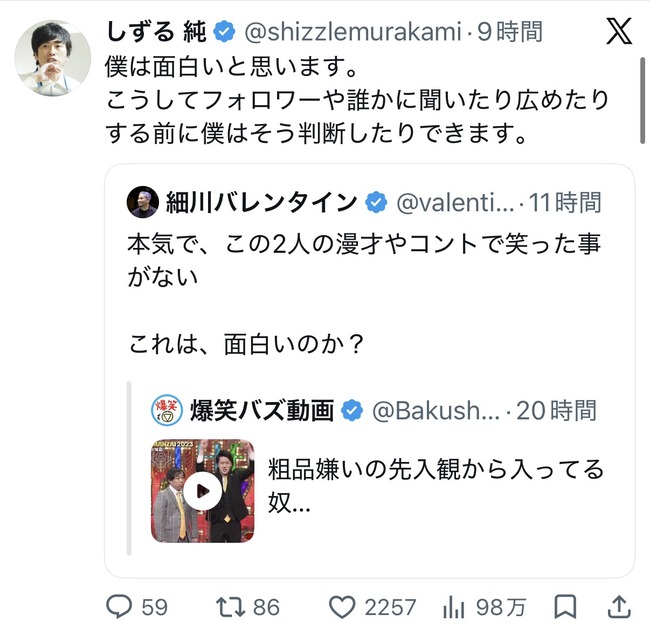Open view analytics bar chart icon
The height and width of the screenshot is (635, 650).
click(x=454, y=607)
